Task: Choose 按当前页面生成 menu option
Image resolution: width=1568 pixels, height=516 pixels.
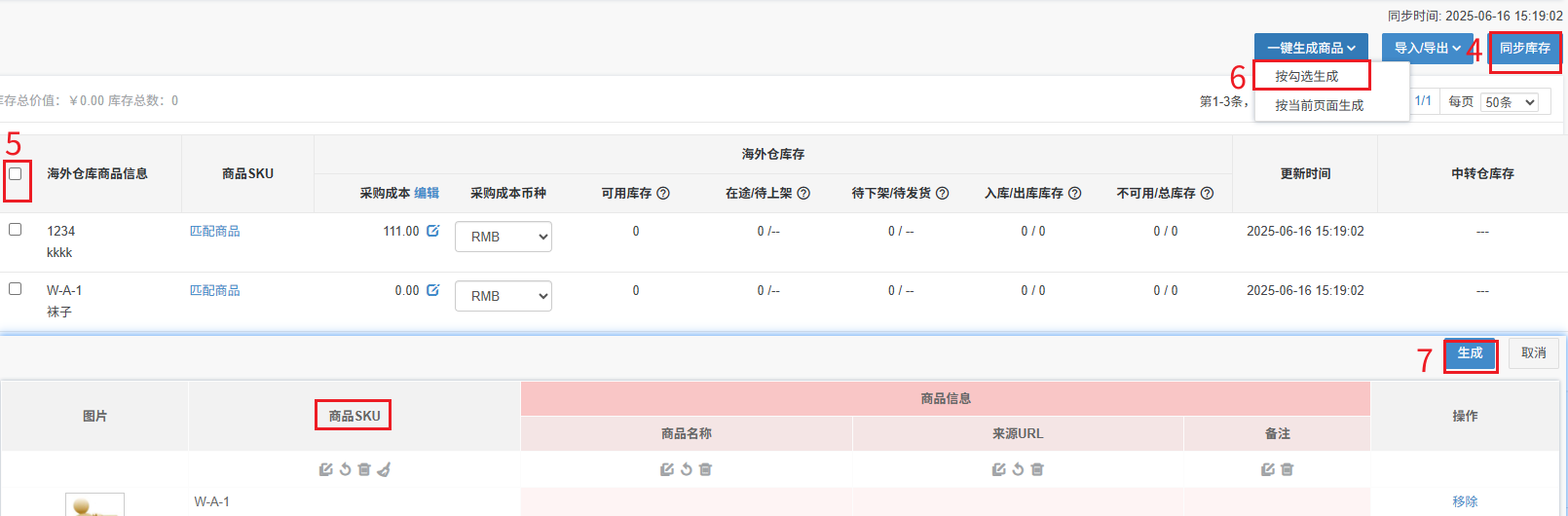Action: pos(1320,105)
